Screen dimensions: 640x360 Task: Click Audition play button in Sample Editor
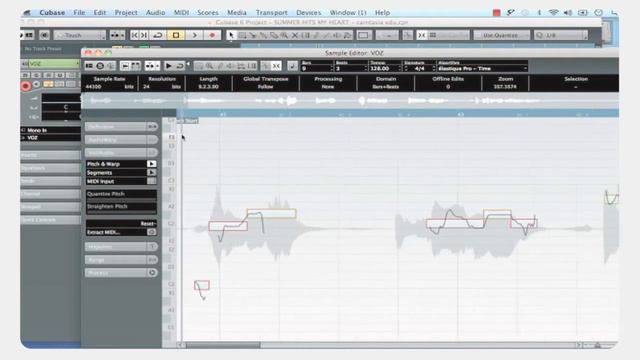pyautogui.click(x=168, y=65)
